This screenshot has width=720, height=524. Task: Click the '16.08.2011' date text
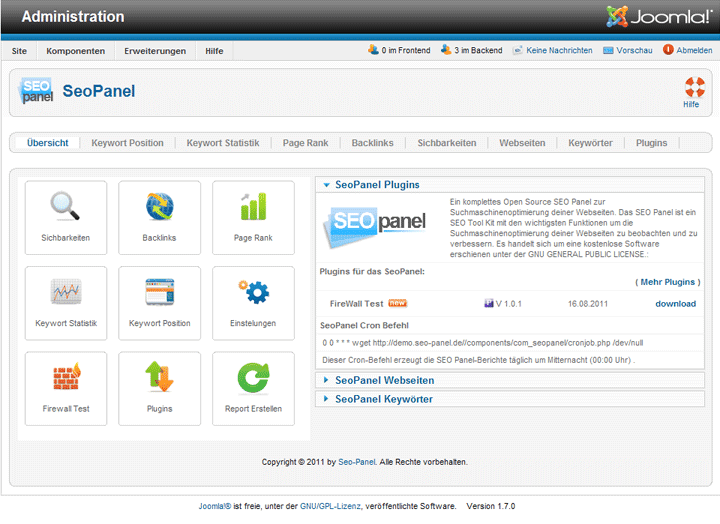coord(588,304)
